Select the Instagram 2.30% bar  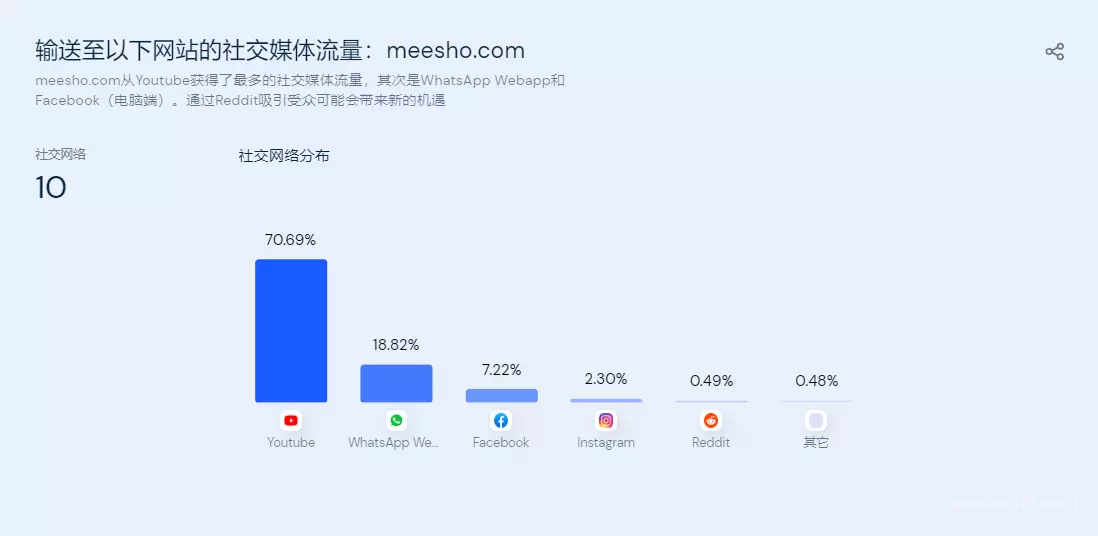606,400
